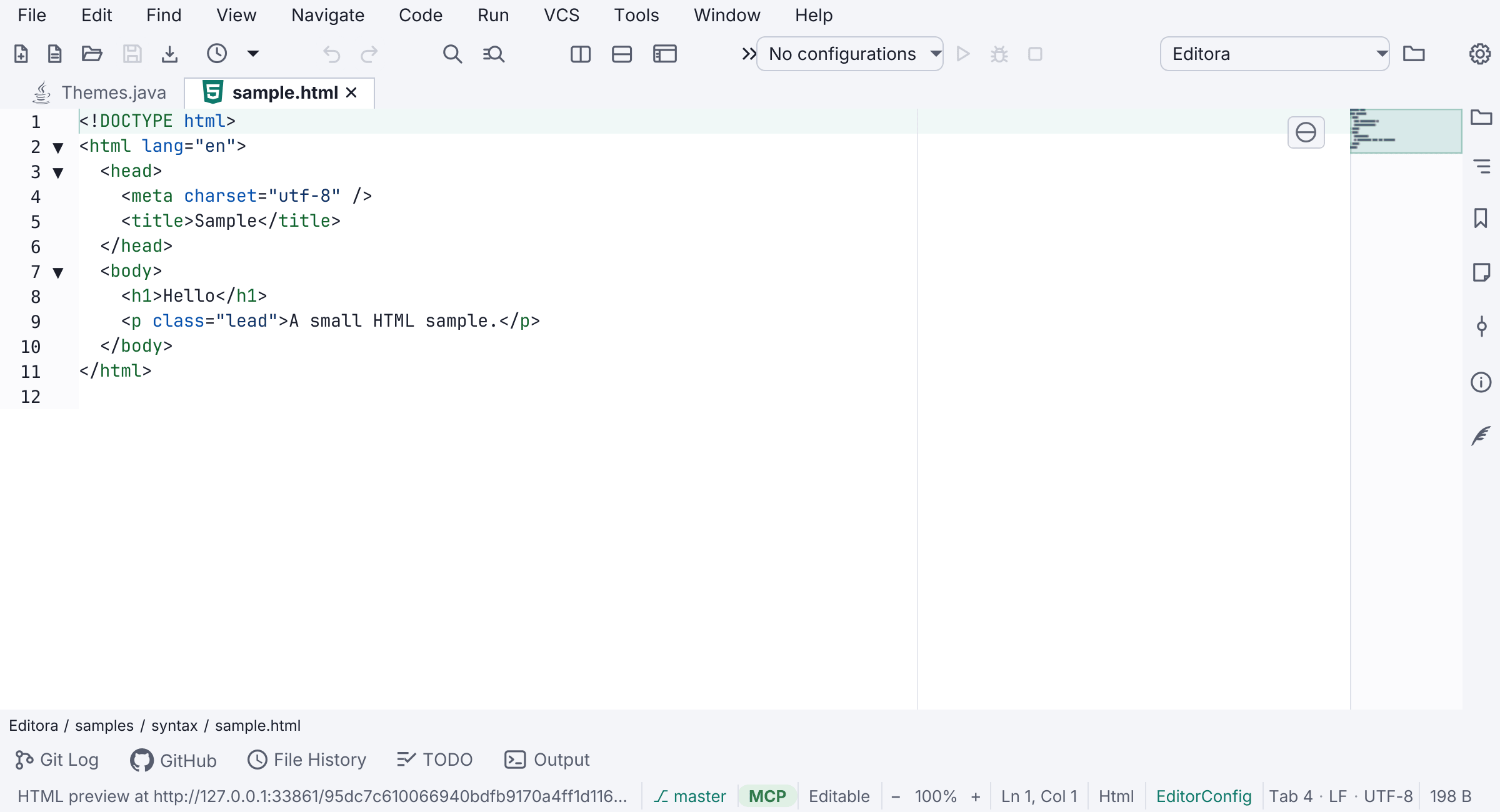Image resolution: width=1500 pixels, height=812 pixels.
Task: Close the sample.html tab
Action: point(351,92)
